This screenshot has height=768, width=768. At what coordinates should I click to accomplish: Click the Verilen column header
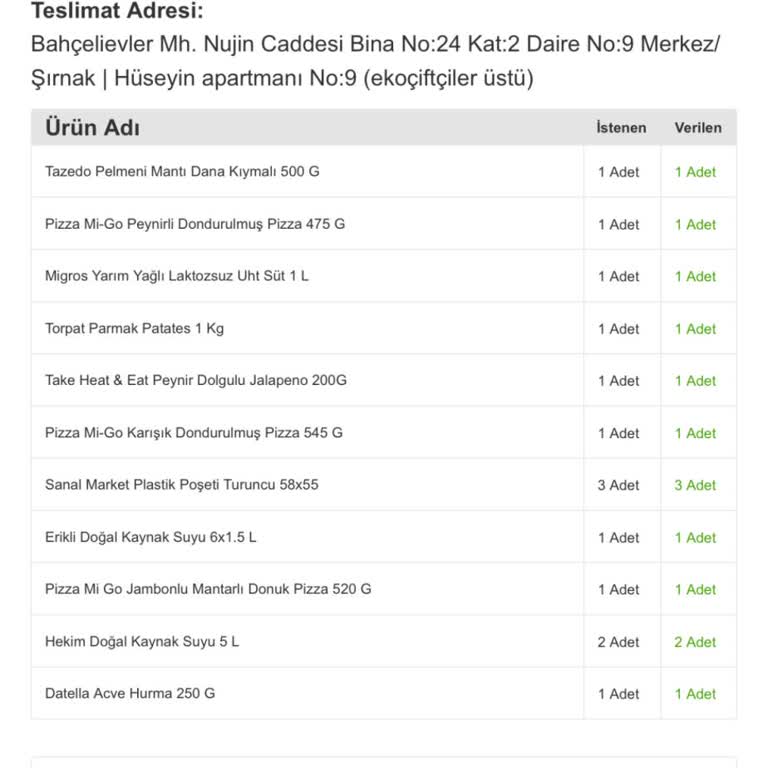tap(698, 128)
